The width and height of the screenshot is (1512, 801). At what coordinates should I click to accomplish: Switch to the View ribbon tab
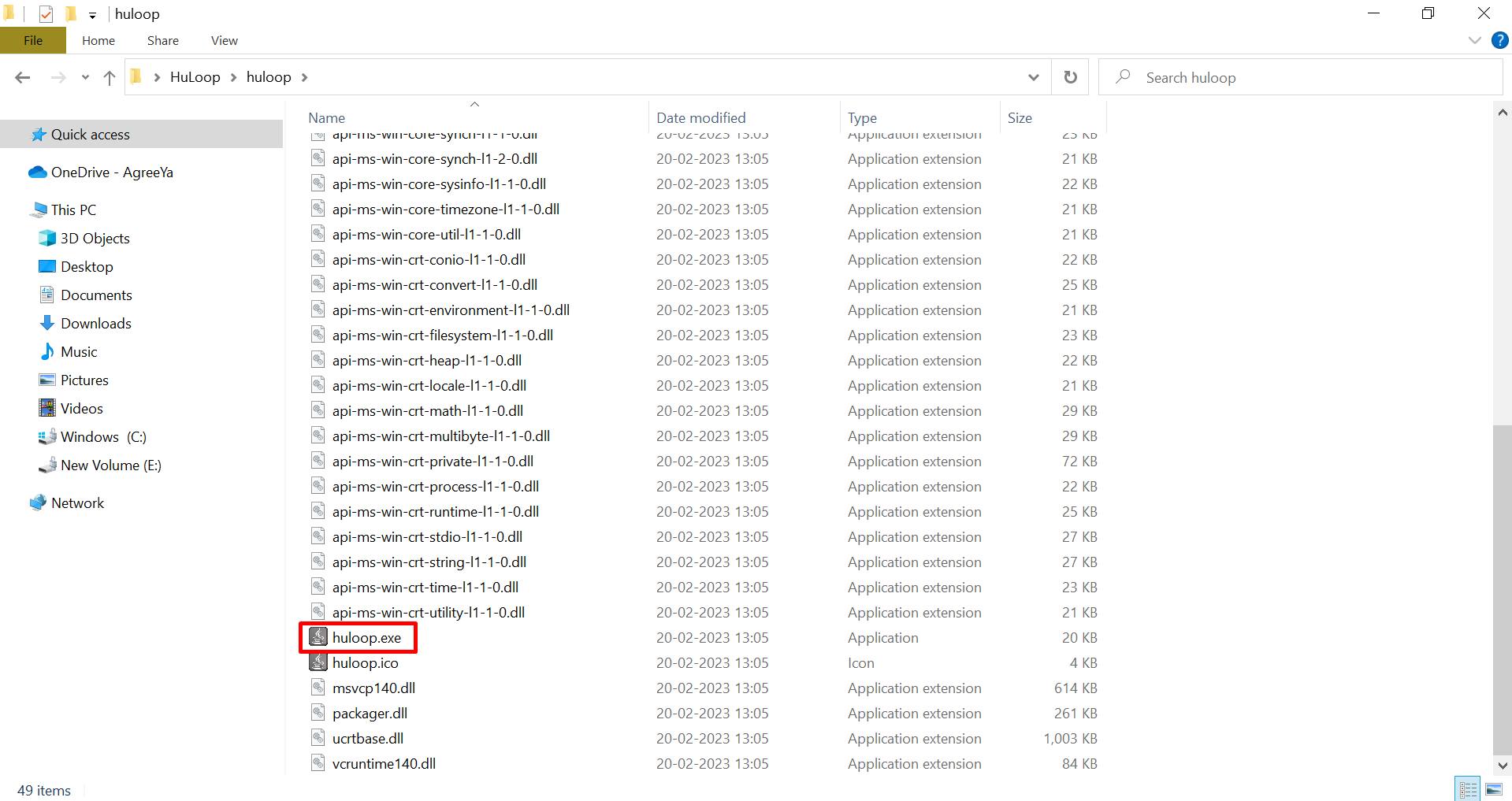[x=224, y=41]
